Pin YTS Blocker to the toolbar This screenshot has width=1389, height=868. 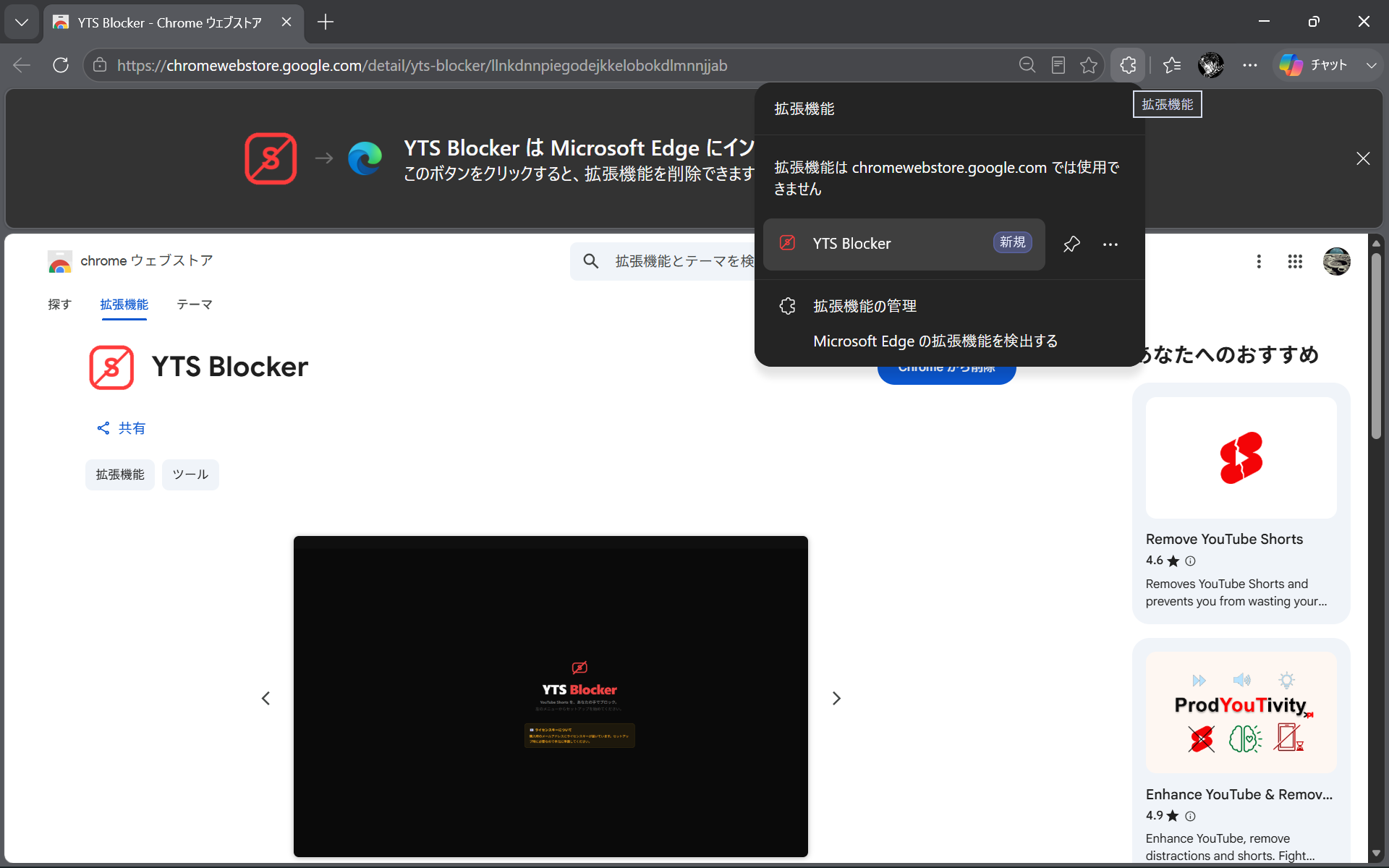[1071, 244]
